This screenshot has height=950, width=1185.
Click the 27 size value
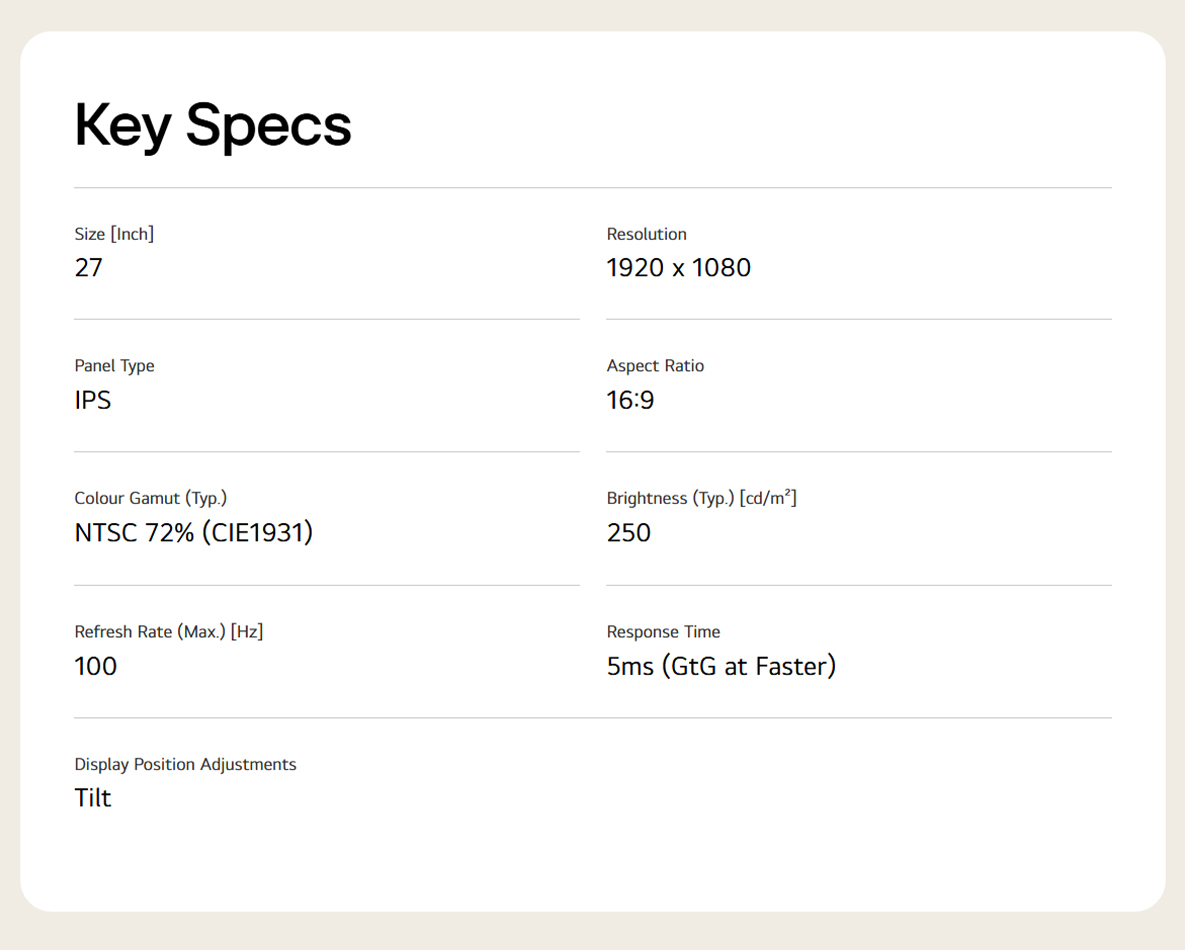pos(88,268)
